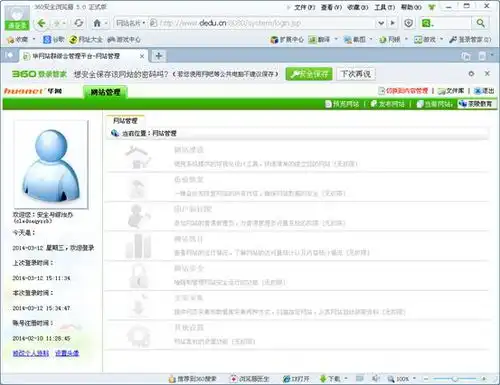Expand the address bar history dropdown
This screenshot has width=500, height=385.
tap(381, 23)
